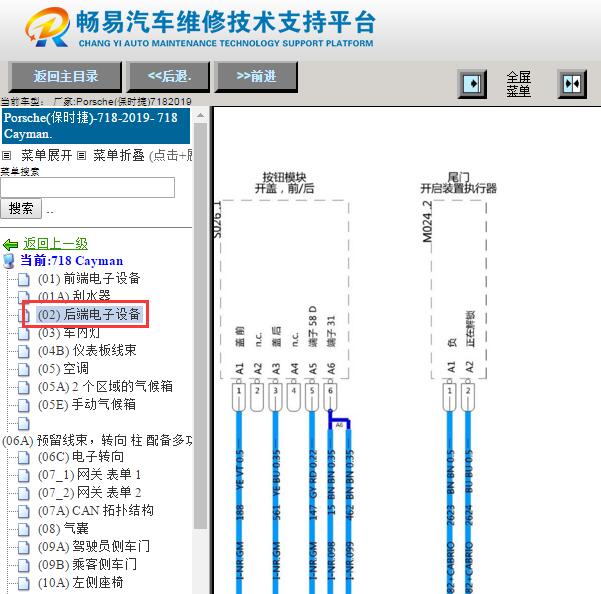Click the green back arrow icon
This screenshot has height=594, width=601.
[10, 244]
